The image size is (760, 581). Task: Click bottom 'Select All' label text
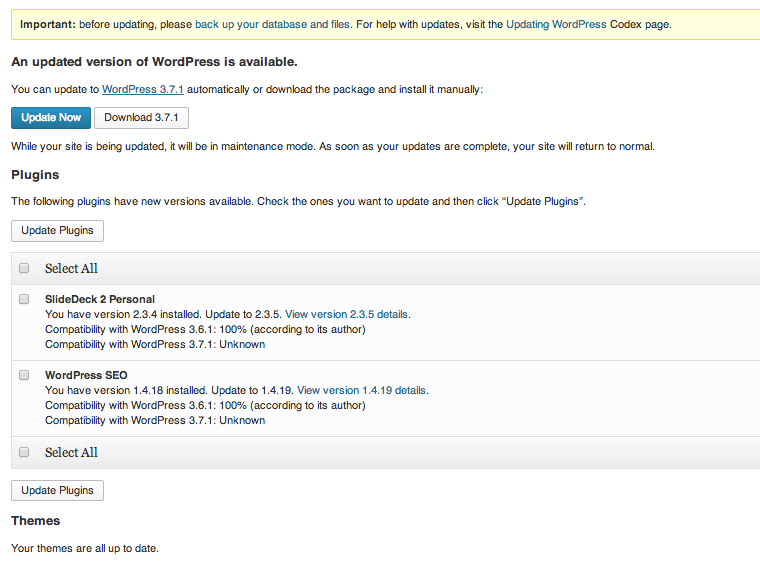click(x=71, y=453)
